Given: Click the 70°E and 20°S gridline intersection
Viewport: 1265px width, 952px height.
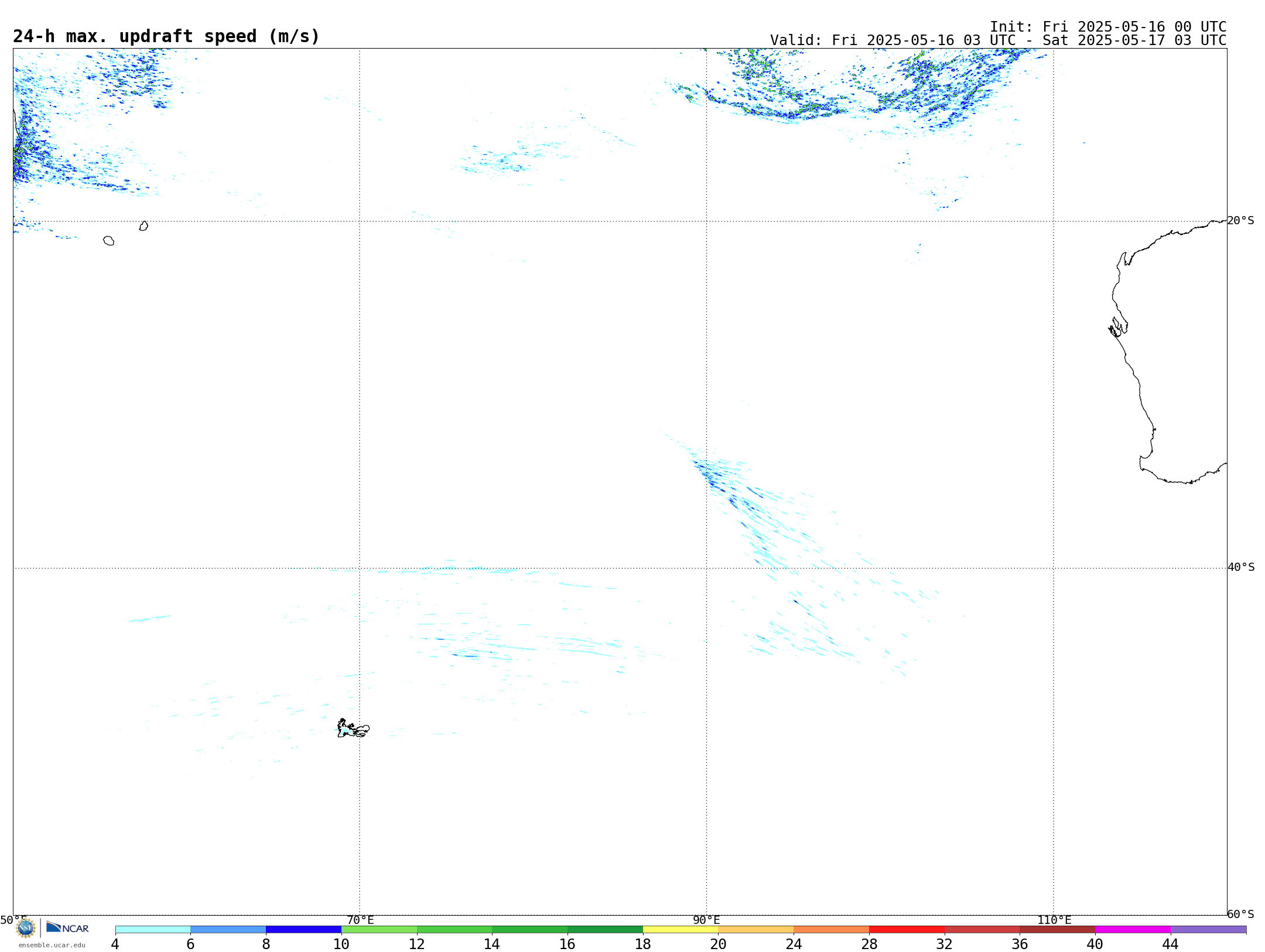Looking at the screenshot, I should 360,221.
